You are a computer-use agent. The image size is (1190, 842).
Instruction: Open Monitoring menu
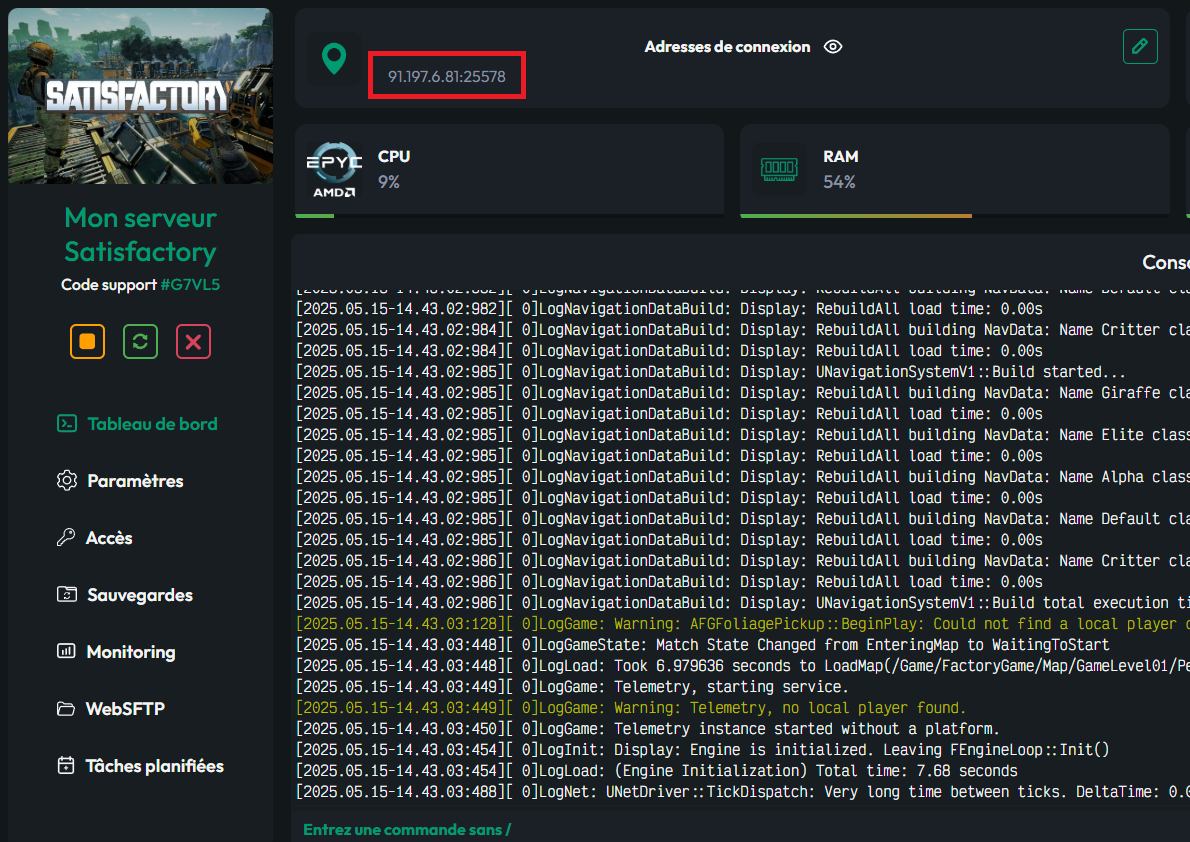[x=116, y=651]
